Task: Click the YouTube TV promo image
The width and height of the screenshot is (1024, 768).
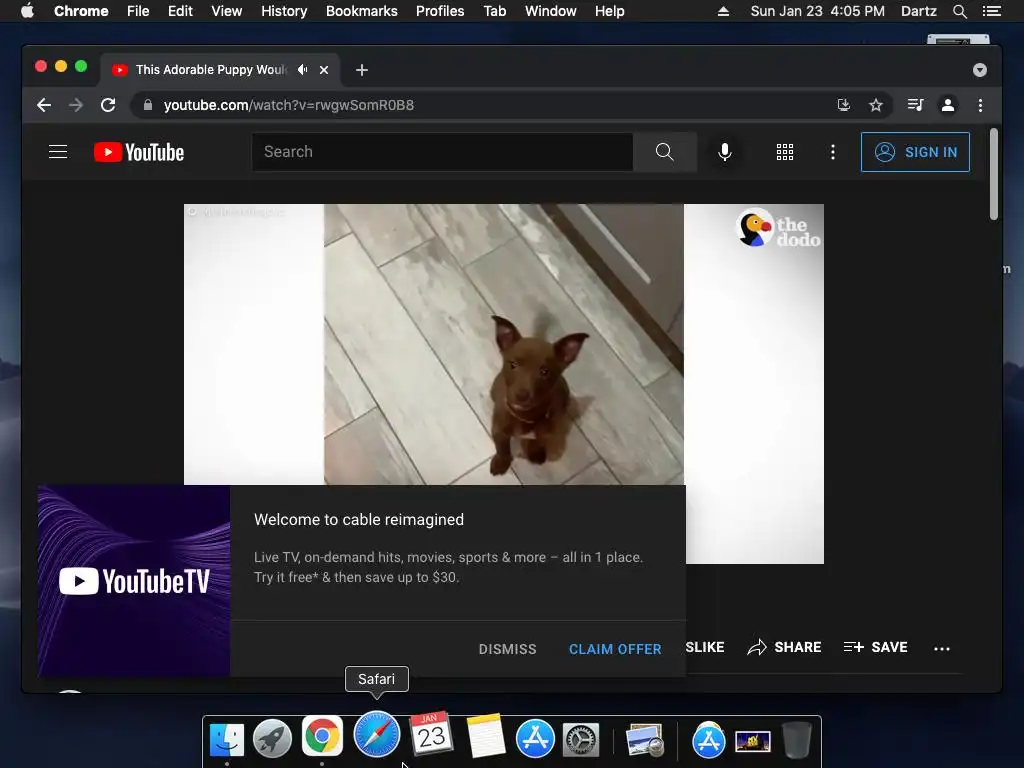Action: pos(134,581)
